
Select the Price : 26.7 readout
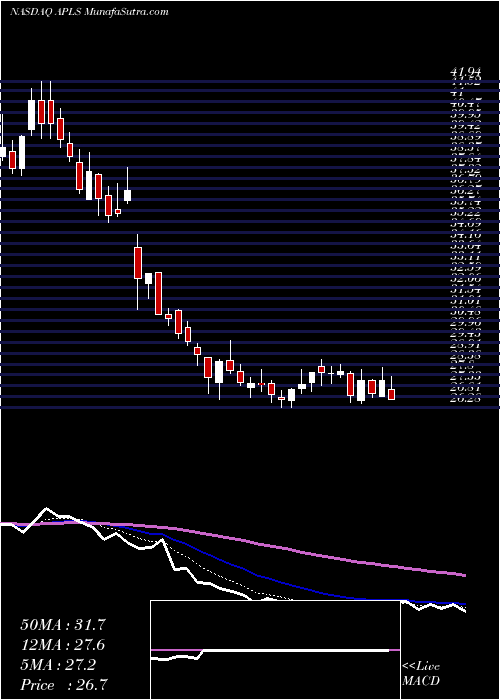point(63,685)
